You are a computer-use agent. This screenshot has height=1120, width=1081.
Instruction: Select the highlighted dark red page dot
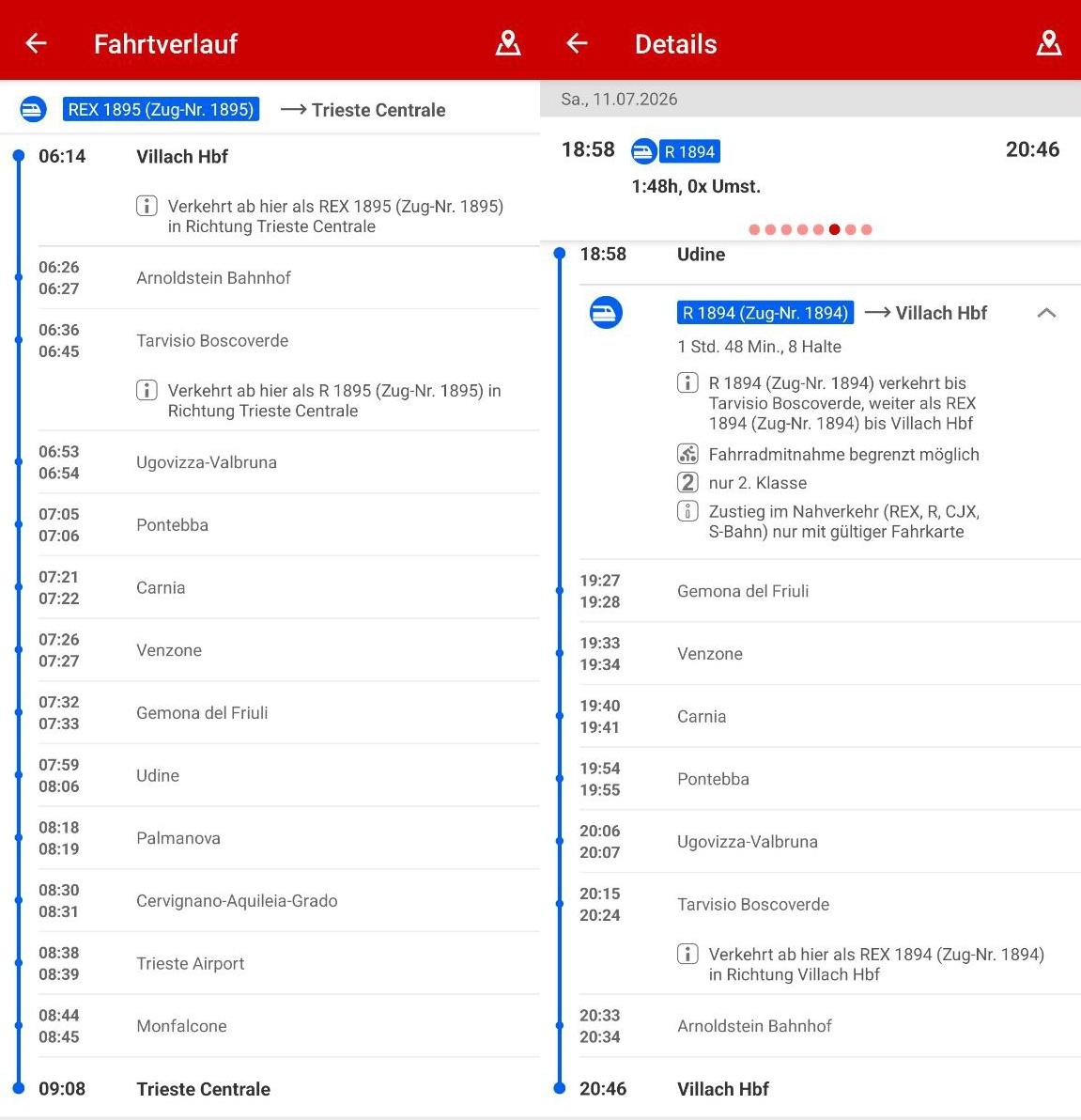point(834,229)
